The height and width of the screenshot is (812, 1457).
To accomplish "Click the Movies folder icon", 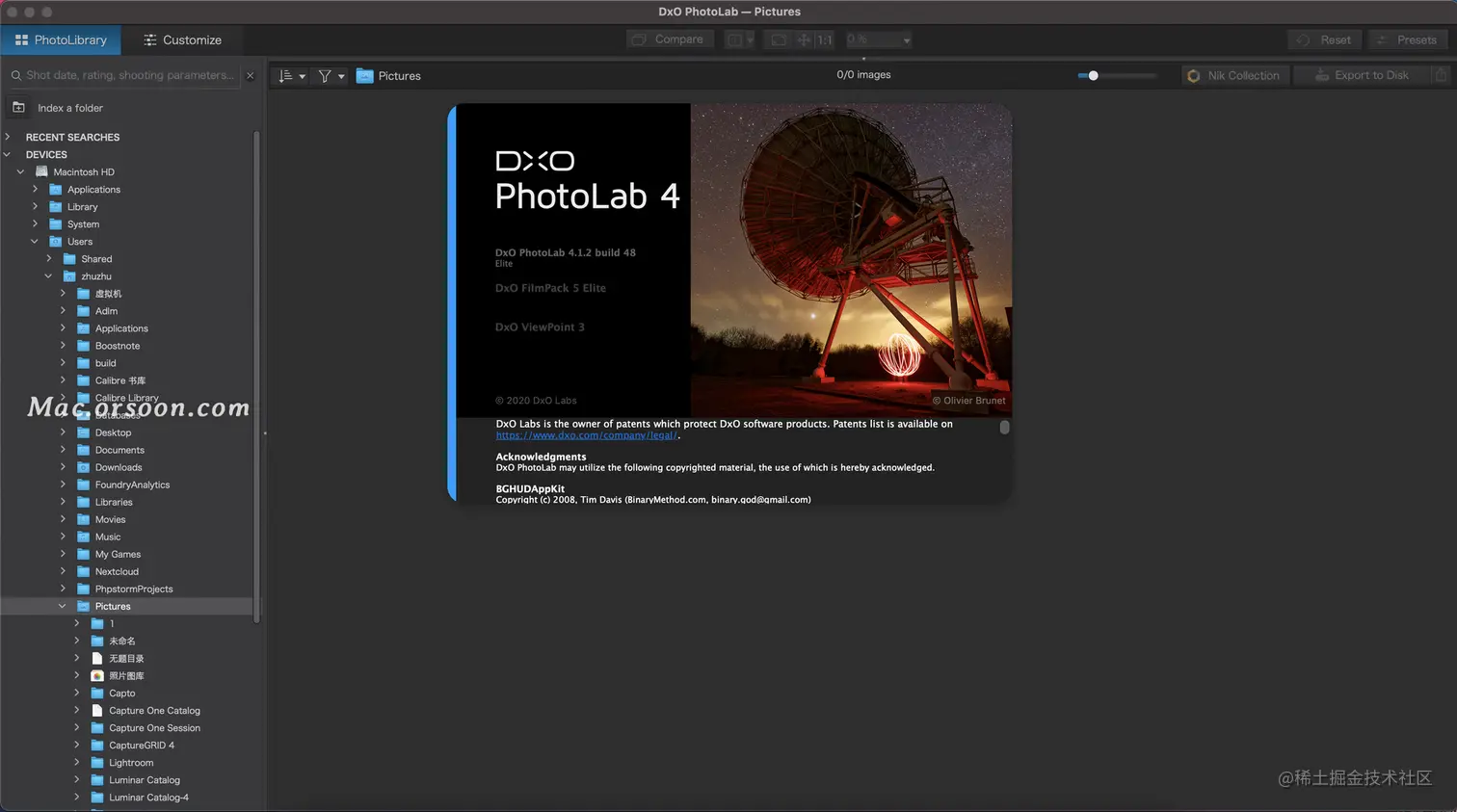I will [83, 519].
